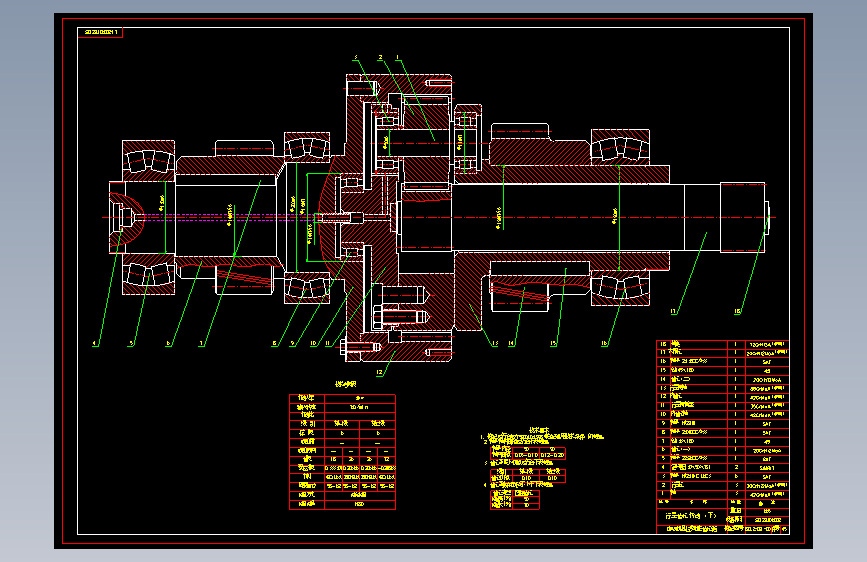867x562 pixels.
Task: Select the parameter table title above the red table
Action: (346, 384)
